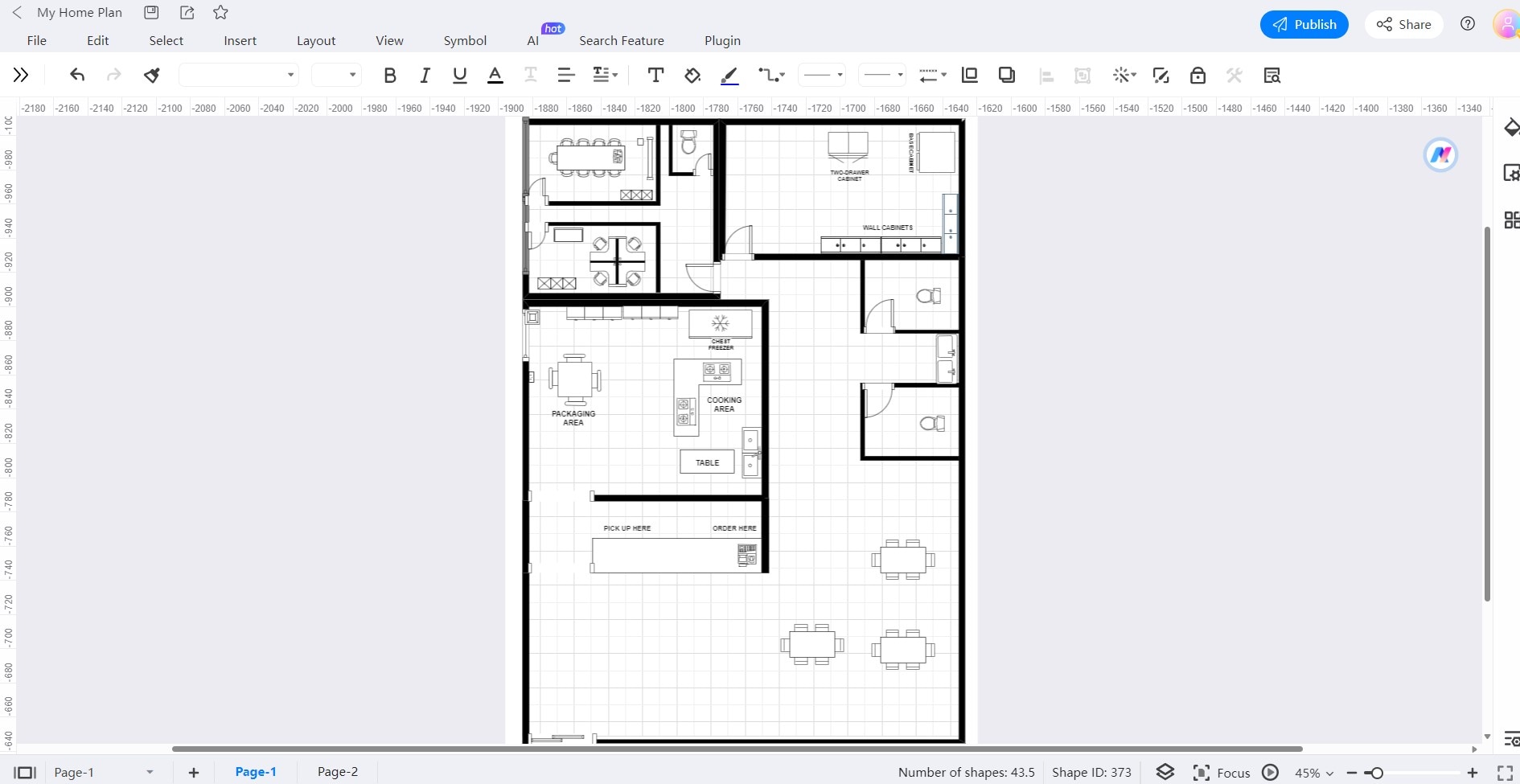Image resolution: width=1520 pixels, height=784 pixels.
Task: Open the line style dropdown
Action: 822,75
